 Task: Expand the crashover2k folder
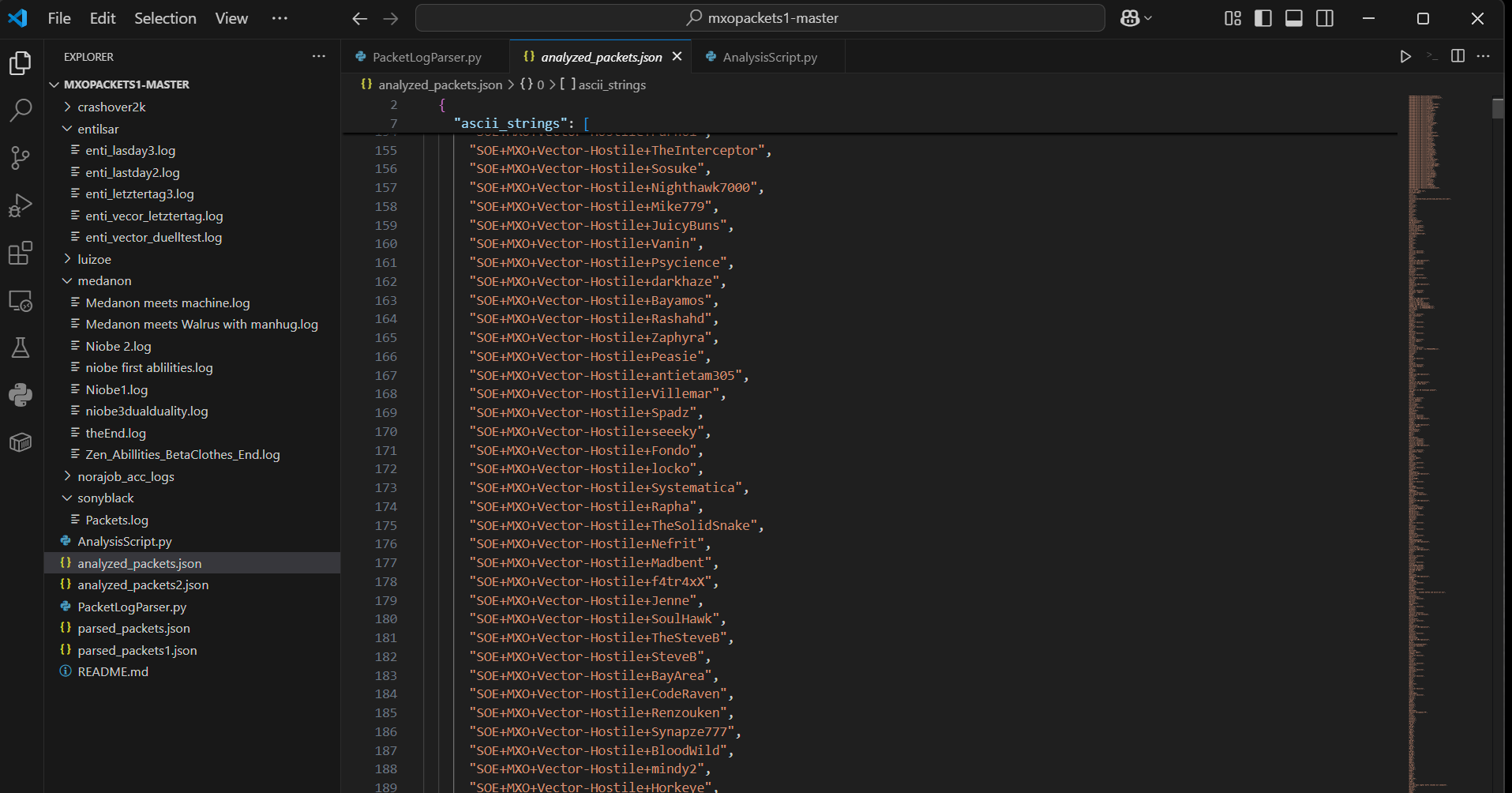(x=111, y=107)
